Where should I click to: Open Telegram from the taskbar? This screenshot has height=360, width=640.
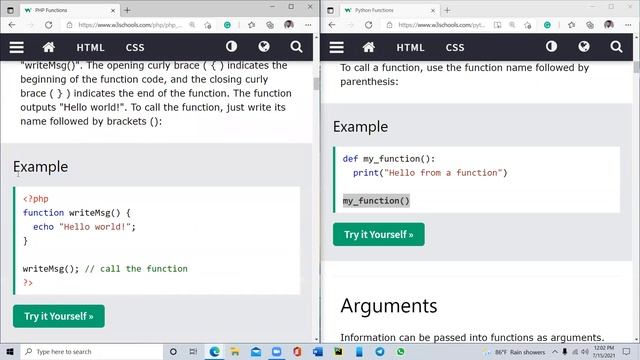pyautogui.click(x=380, y=351)
